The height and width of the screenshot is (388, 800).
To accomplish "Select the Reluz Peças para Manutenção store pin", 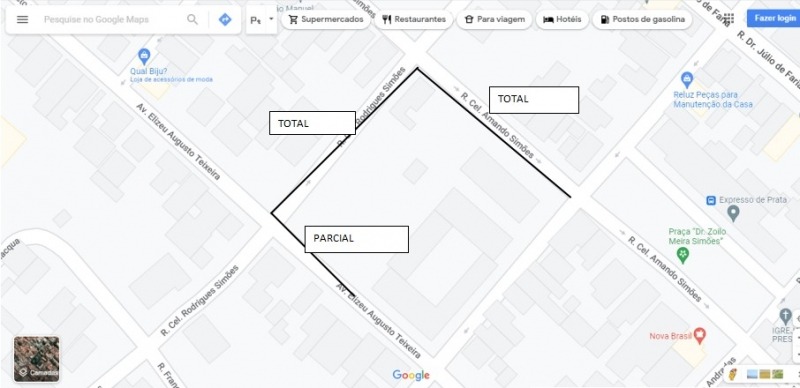I will (x=687, y=80).
